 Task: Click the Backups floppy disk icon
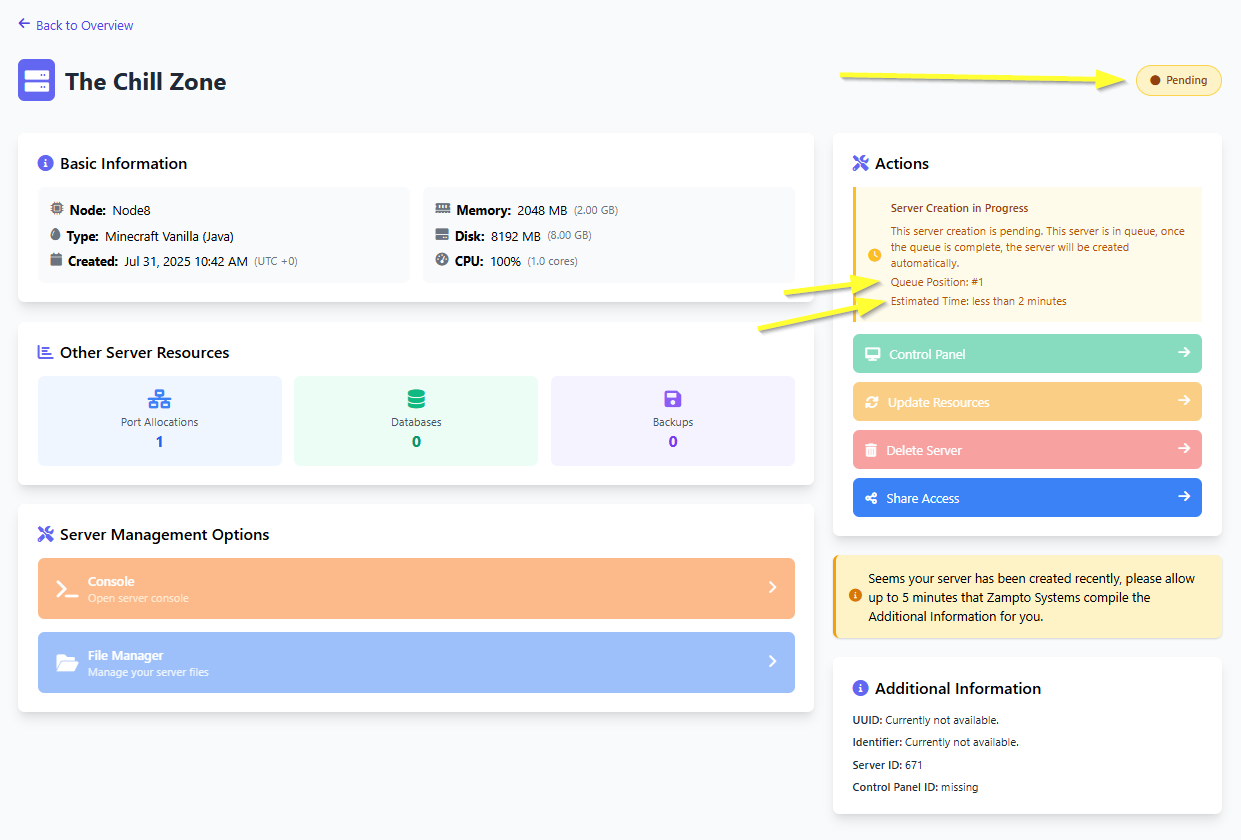(x=673, y=399)
